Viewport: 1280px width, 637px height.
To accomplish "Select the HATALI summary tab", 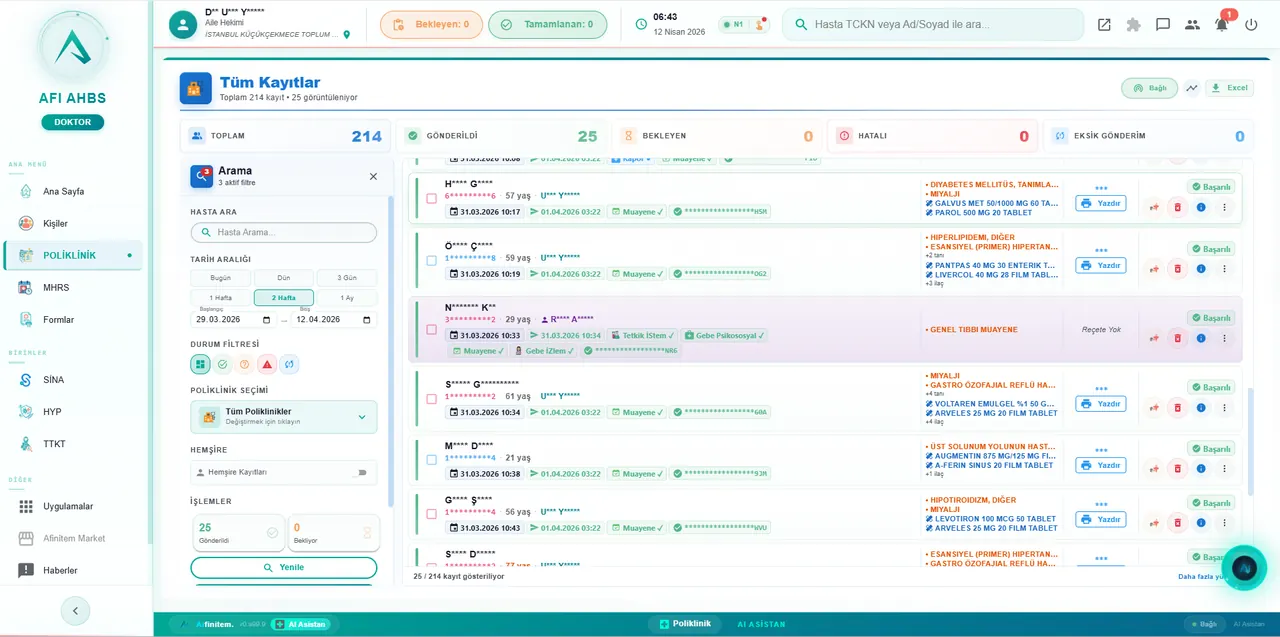I will [932, 136].
